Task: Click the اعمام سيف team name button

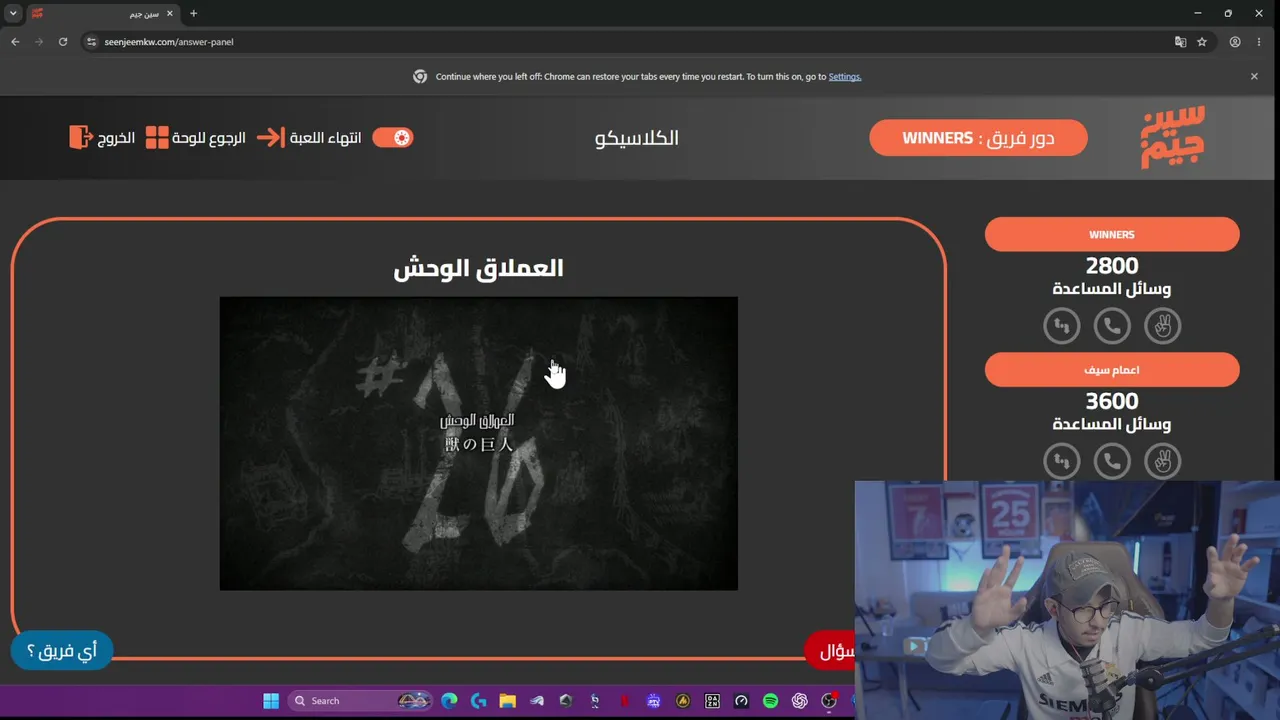Action: click(x=1112, y=370)
